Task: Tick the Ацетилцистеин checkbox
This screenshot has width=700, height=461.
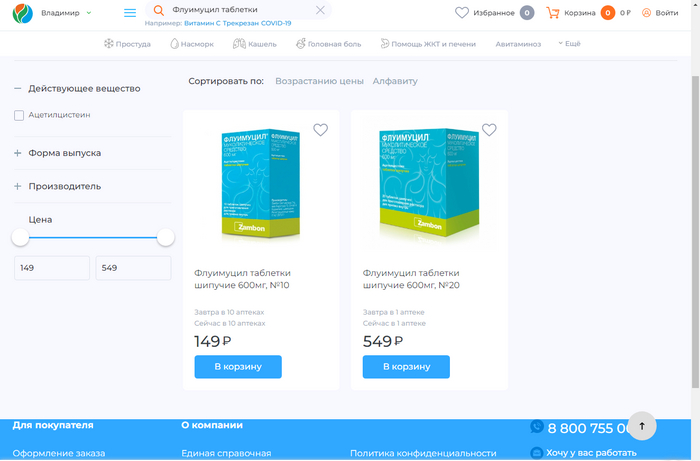Action: [19, 116]
